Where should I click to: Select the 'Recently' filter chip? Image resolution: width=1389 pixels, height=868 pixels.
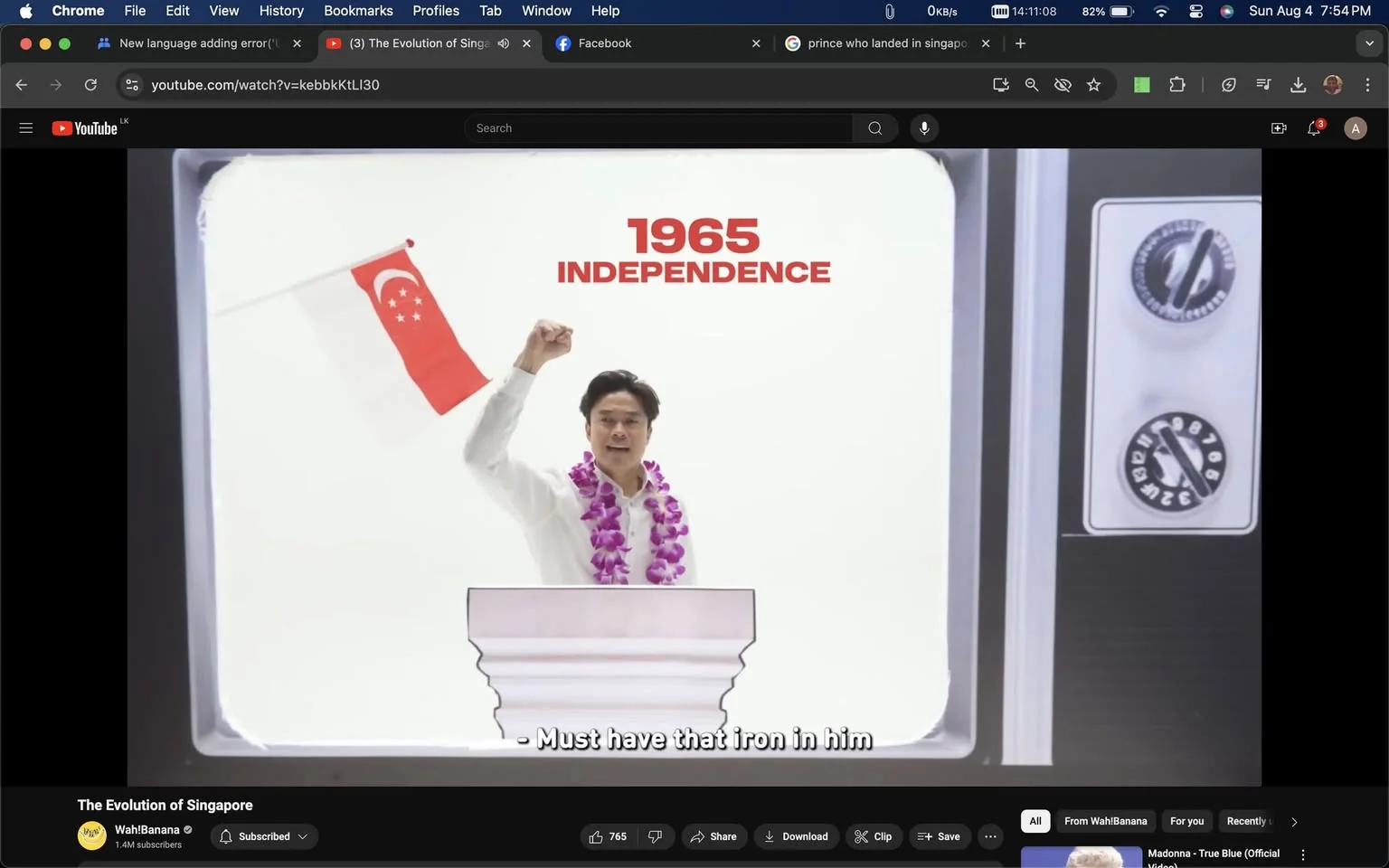coord(1248,821)
